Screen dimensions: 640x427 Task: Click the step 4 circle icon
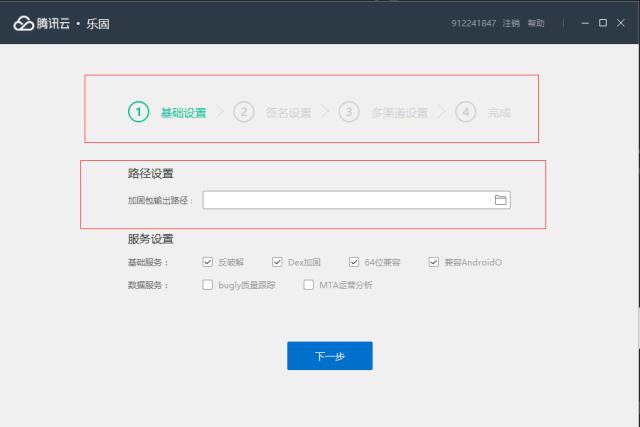(466, 112)
